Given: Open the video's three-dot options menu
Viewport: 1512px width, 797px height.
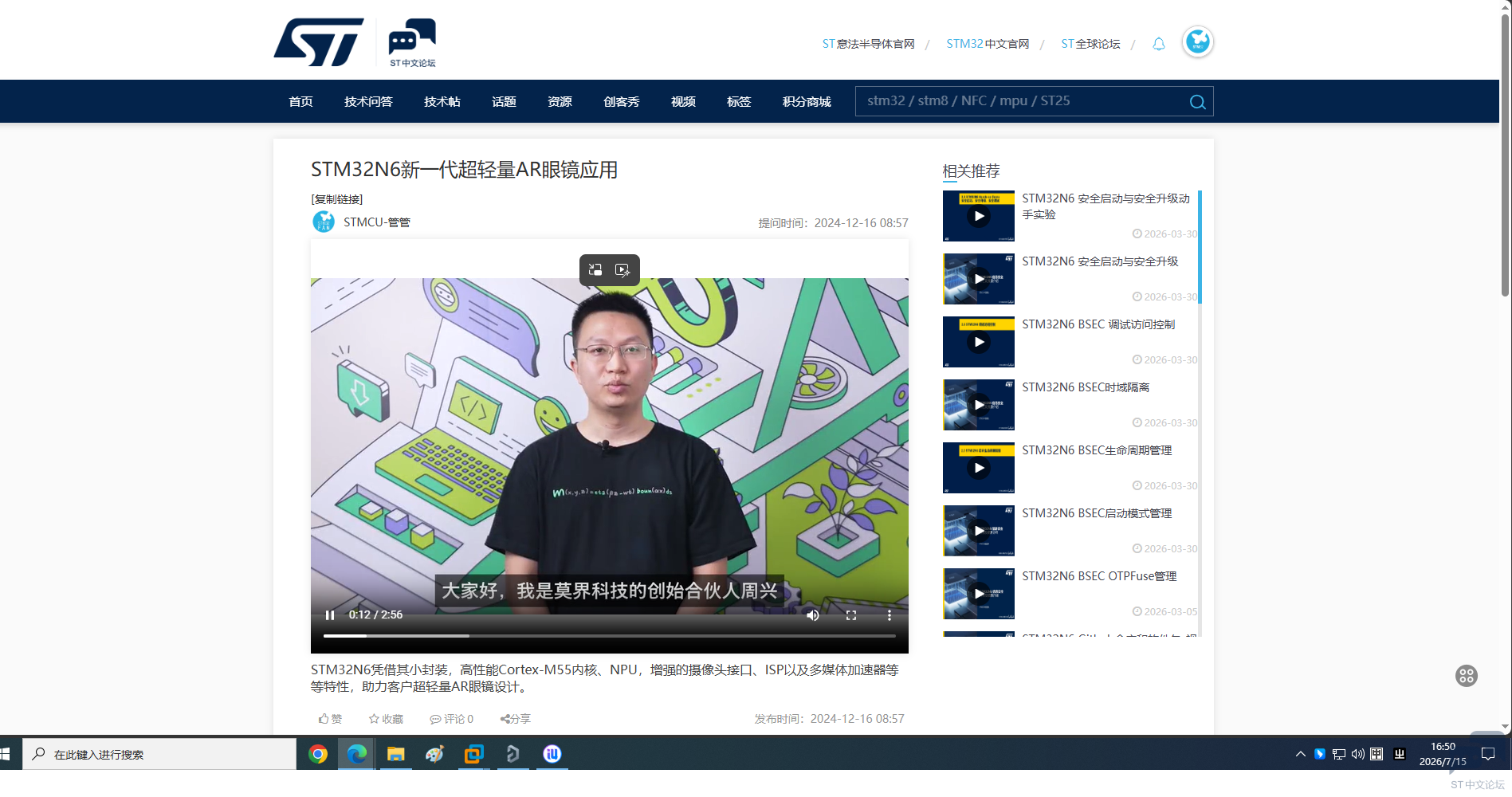Looking at the screenshot, I should point(890,615).
